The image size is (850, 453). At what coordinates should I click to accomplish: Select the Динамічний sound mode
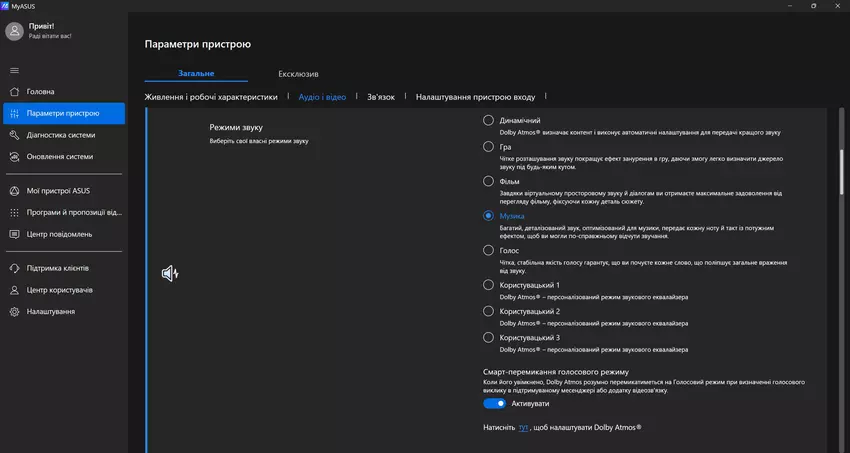coord(488,121)
